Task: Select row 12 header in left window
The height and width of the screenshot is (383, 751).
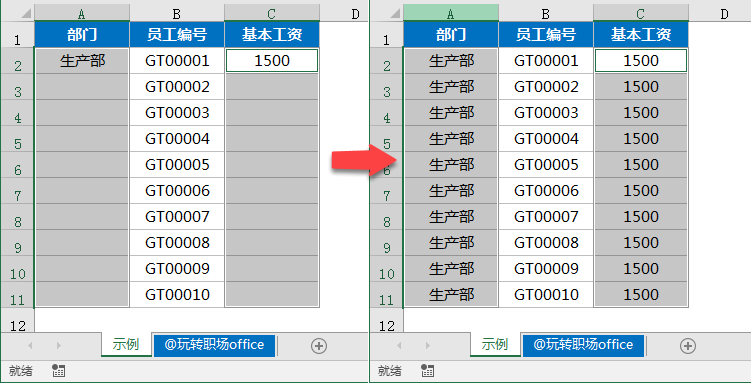Action: point(18,321)
